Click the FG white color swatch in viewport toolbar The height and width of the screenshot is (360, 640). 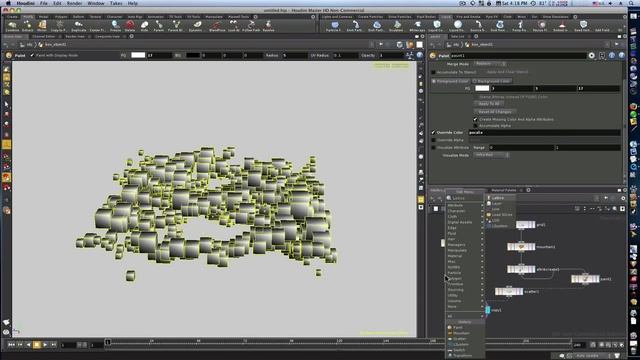138,55
